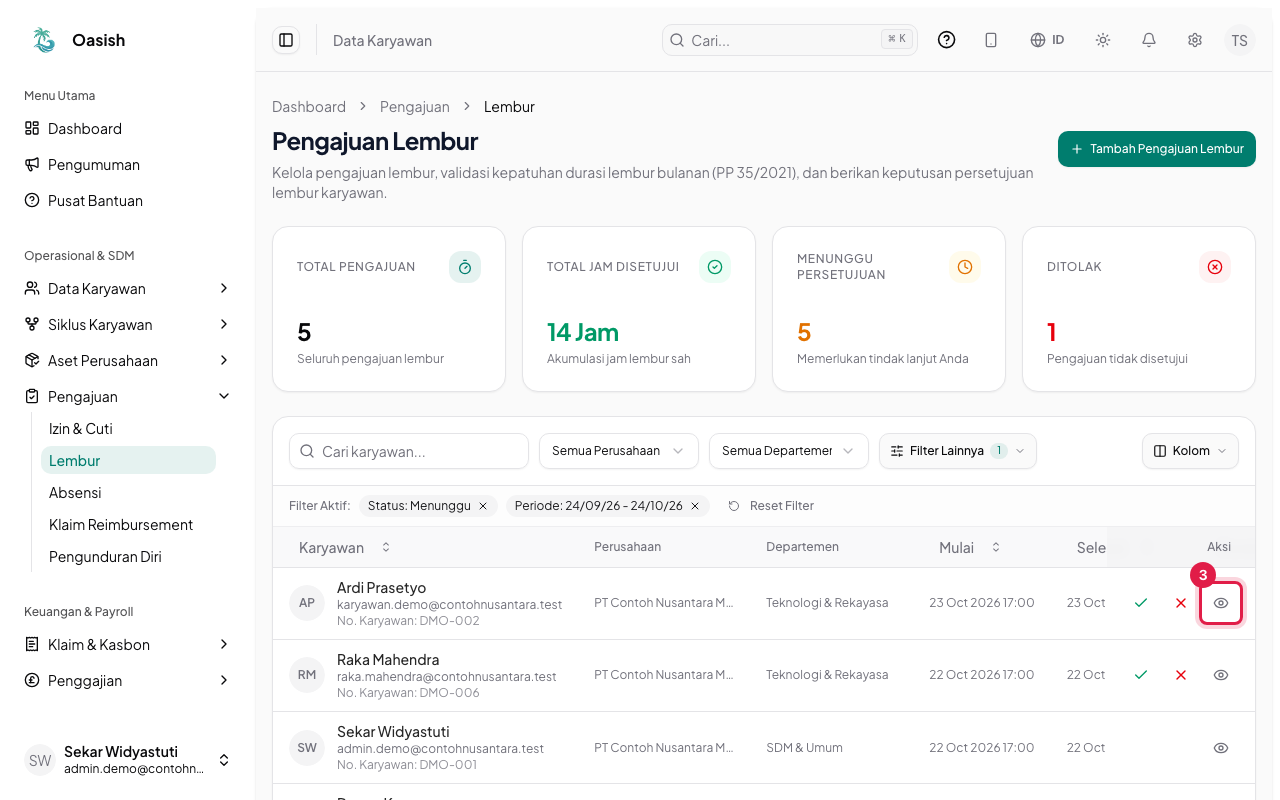Open the help question mark icon
The height and width of the screenshot is (800, 1280).
[x=946, y=40]
